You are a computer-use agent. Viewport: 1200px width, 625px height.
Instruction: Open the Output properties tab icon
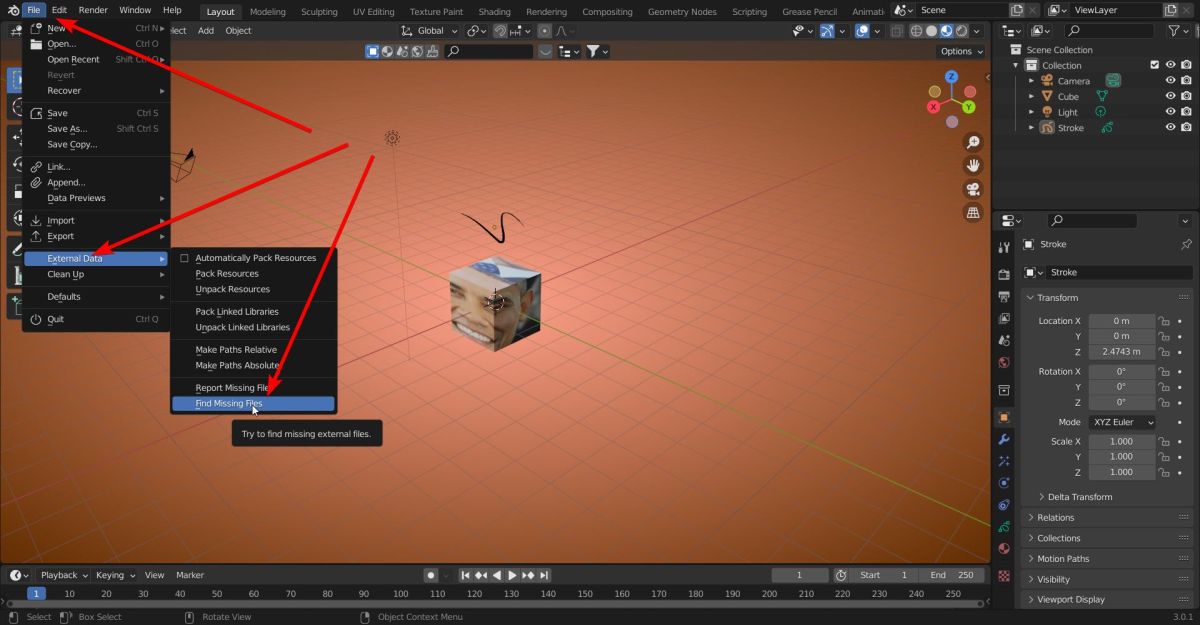[1004, 297]
